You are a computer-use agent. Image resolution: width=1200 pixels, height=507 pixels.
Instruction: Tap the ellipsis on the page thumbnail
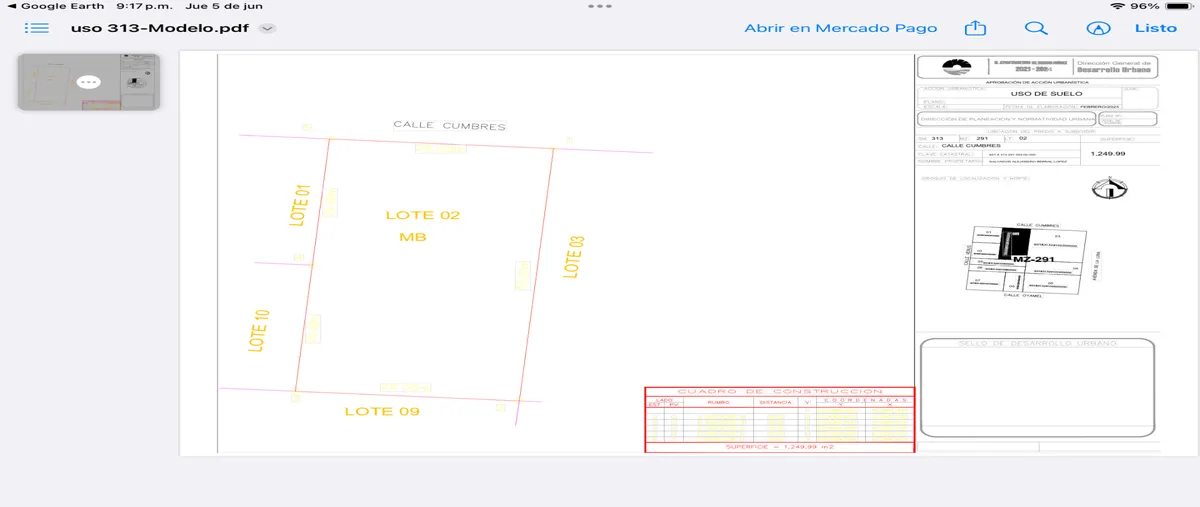pos(89,81)
